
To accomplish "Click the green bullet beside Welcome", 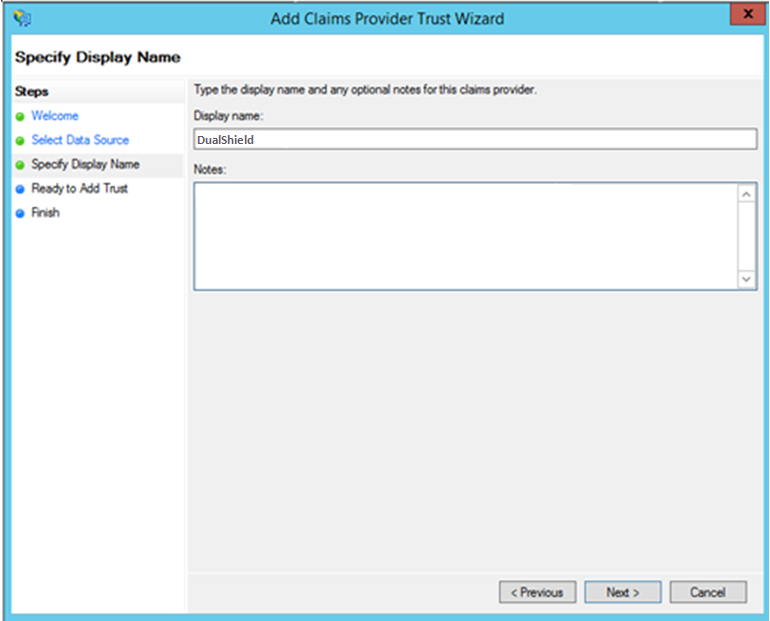I will (x=19, y=117).
